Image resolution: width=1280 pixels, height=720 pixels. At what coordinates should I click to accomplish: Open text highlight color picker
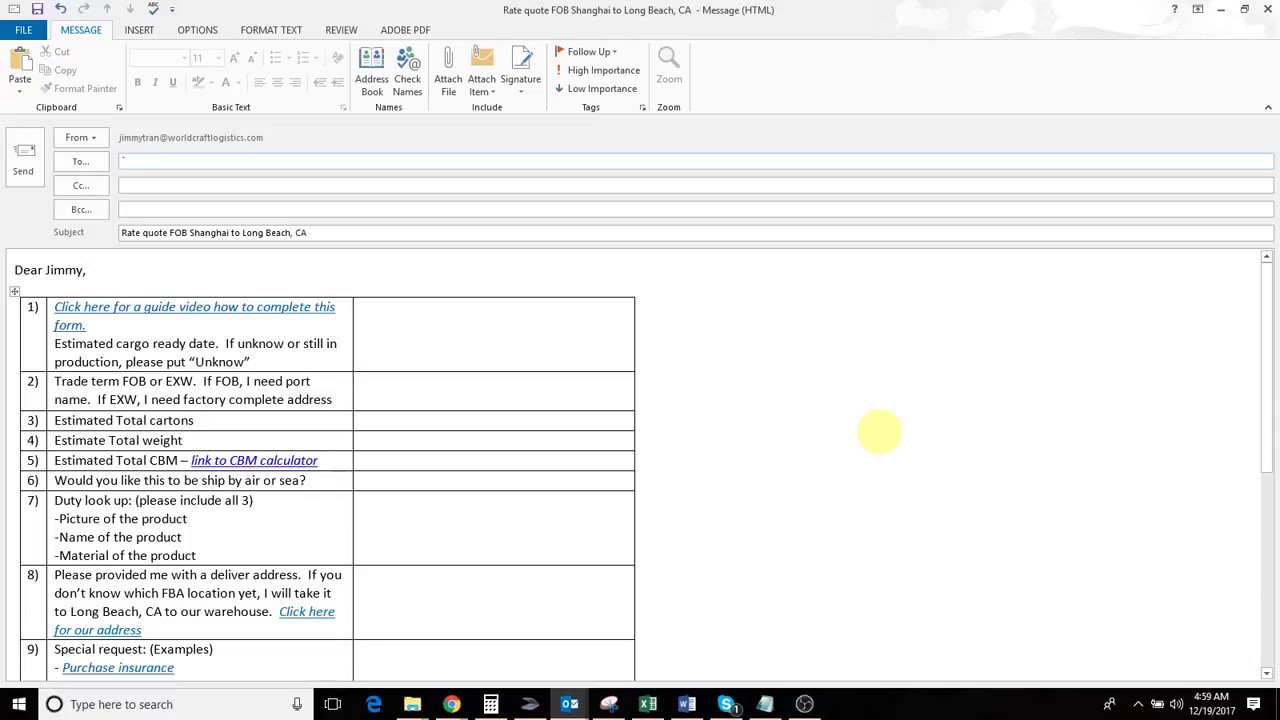click(202, 82)
